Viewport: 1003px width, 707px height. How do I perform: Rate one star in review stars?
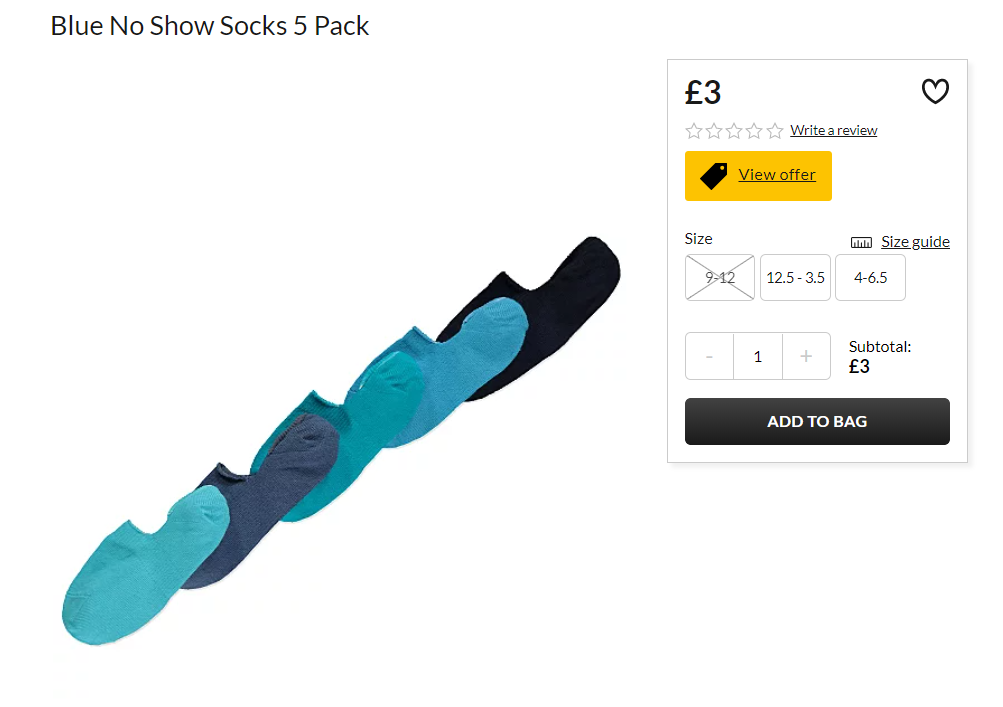693,131
